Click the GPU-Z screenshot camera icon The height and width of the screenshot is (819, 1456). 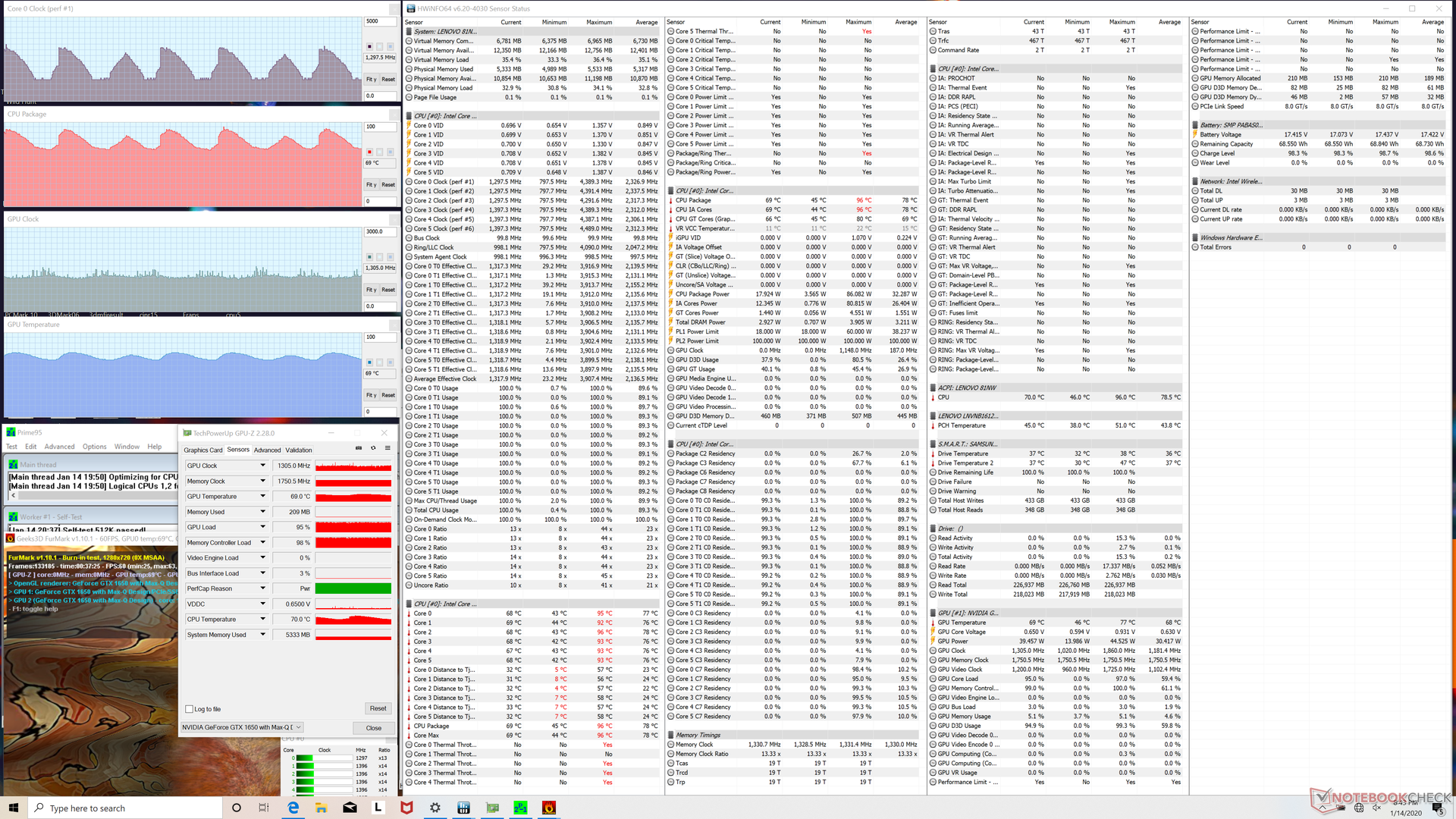tap(359, 448)
